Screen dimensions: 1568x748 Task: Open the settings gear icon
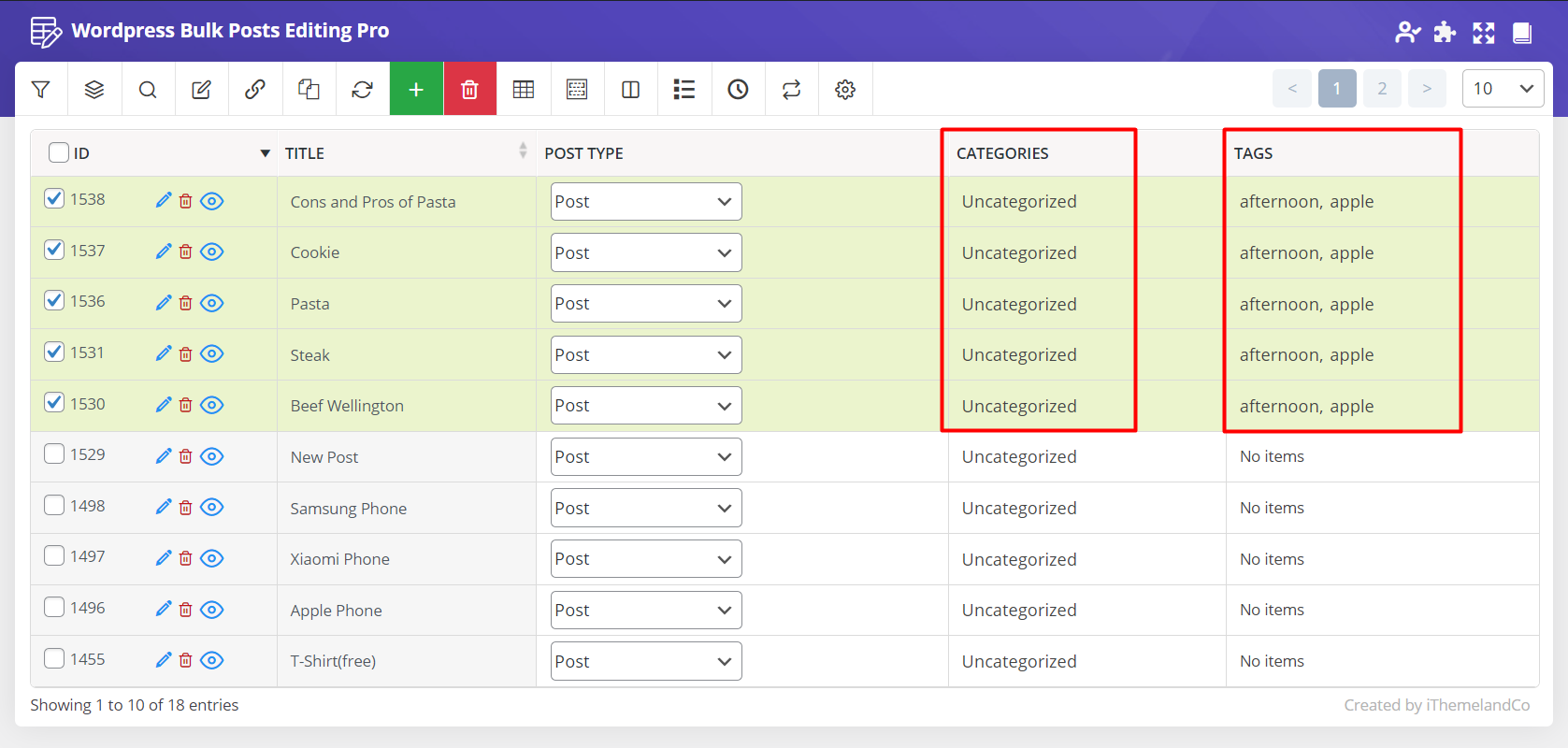tap(845, 89)
